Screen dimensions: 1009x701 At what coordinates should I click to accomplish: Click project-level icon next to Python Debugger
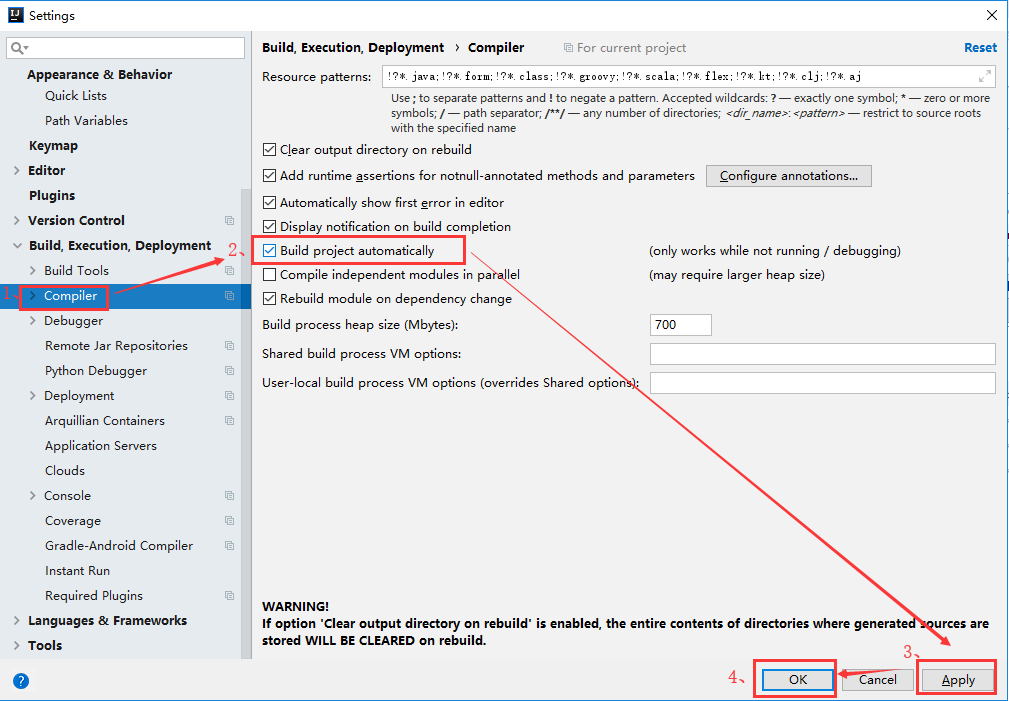229,371
